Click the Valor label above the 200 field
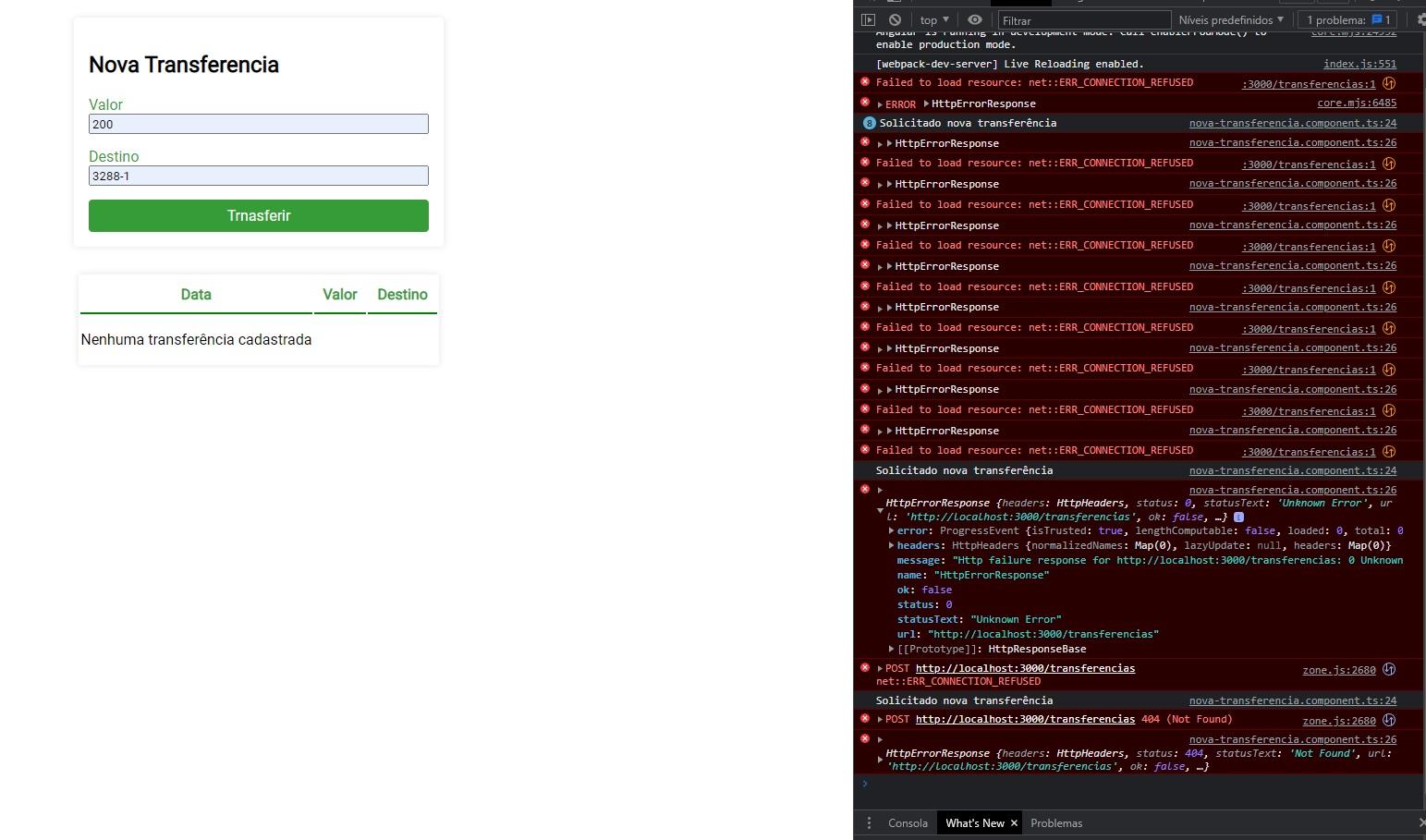The image size is (1426, 840). click(105, 104)
